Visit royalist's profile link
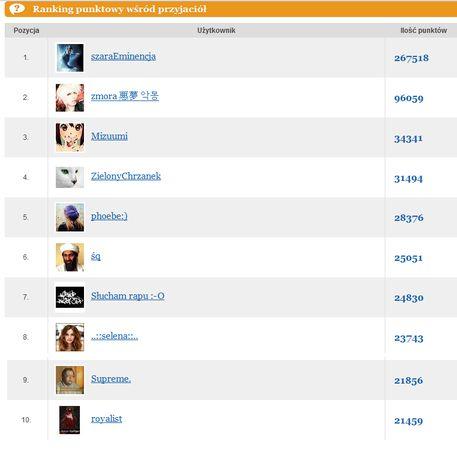This screenshot has width=457, height=450. point(107,419)
